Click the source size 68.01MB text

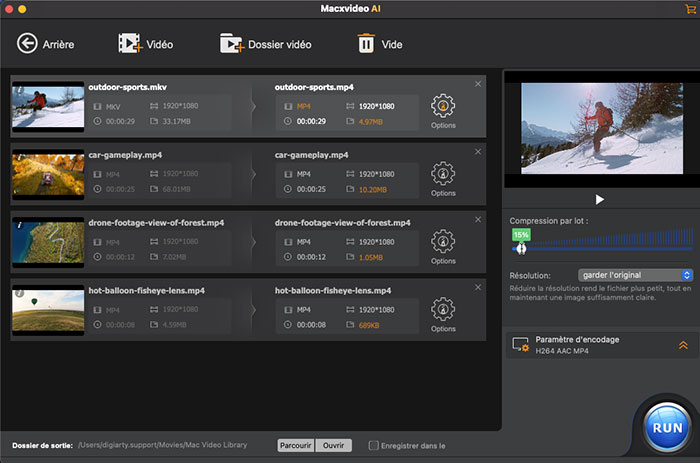point(177,189)
